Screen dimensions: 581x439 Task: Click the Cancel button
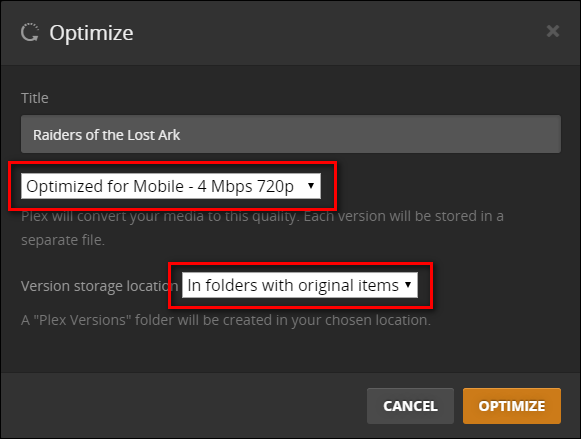pyautogui.click(x=410, y=406)
